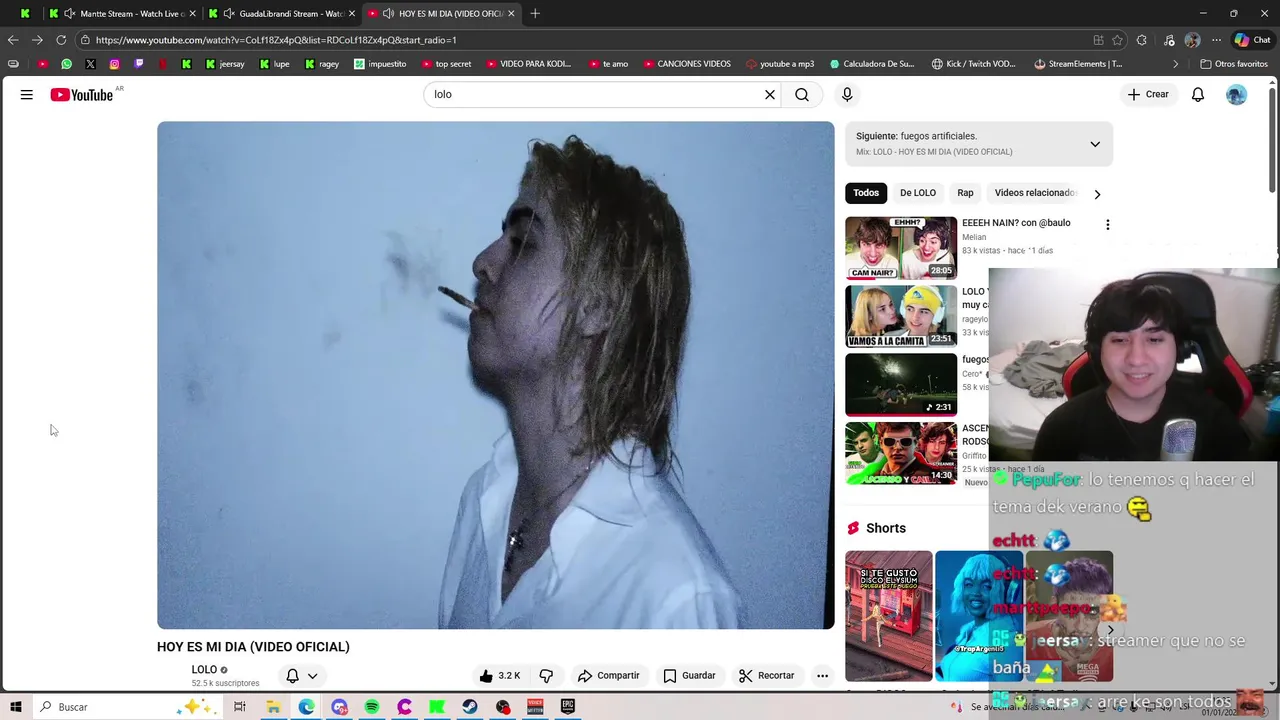
Task: Open lupe bookmark
Action: (x=274, y=64)
